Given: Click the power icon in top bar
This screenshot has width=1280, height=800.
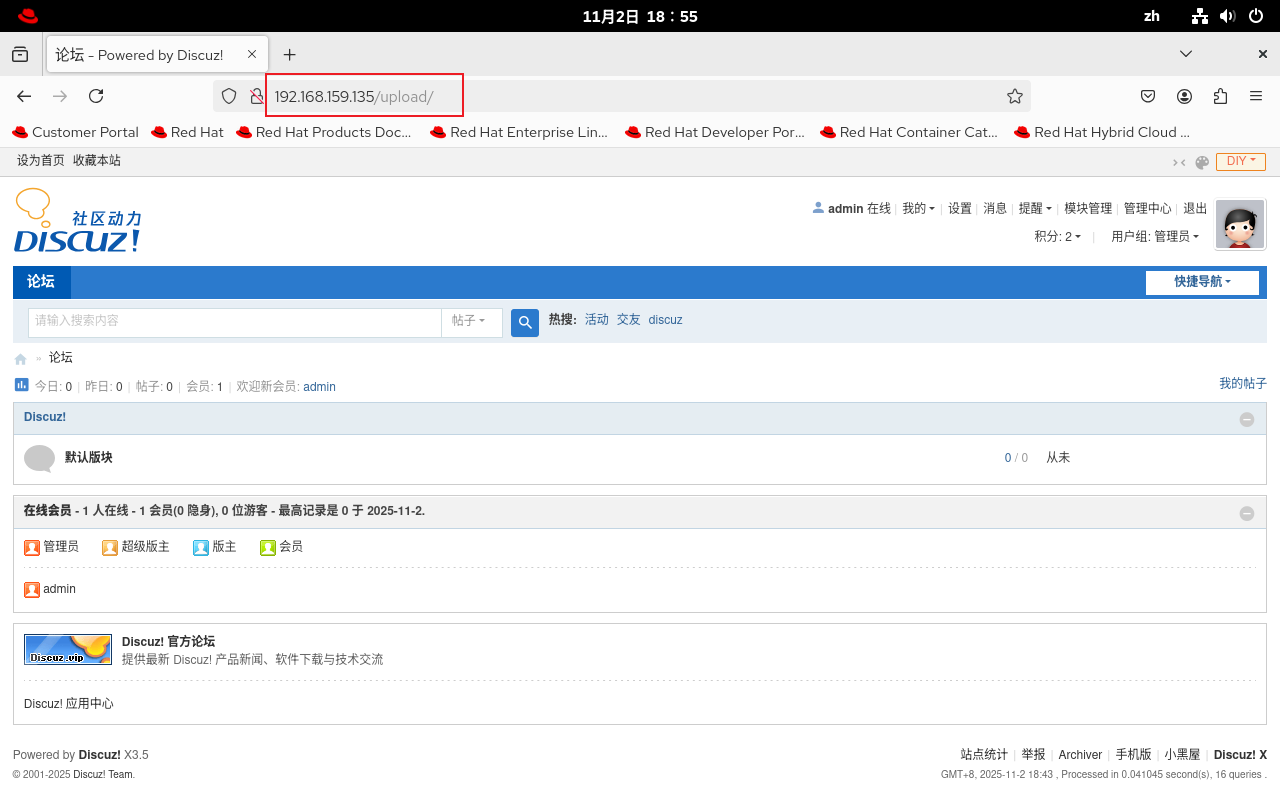Looking at the screenshot, I should [x=1257, y=16].
